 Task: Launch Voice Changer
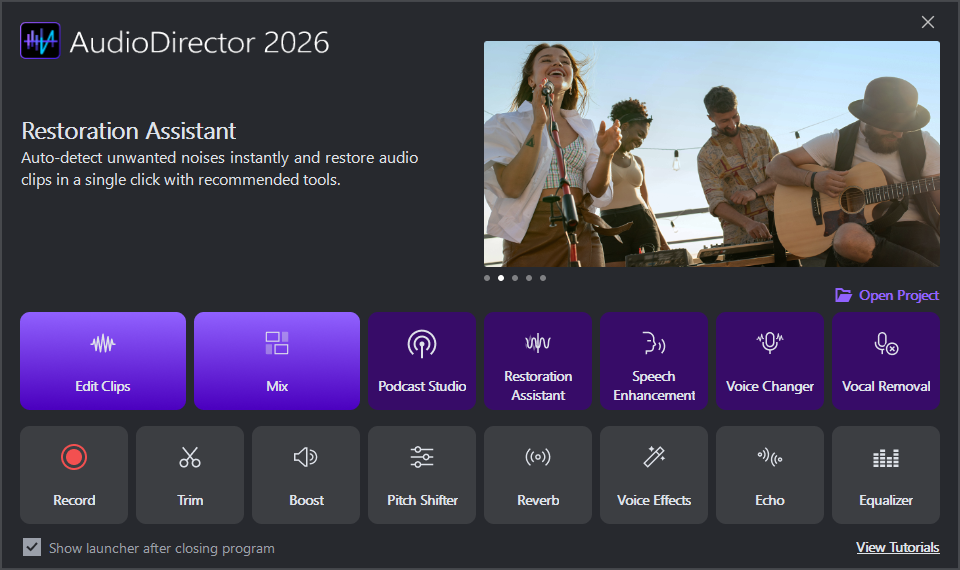pyautogui.click(x=770, y=361)
